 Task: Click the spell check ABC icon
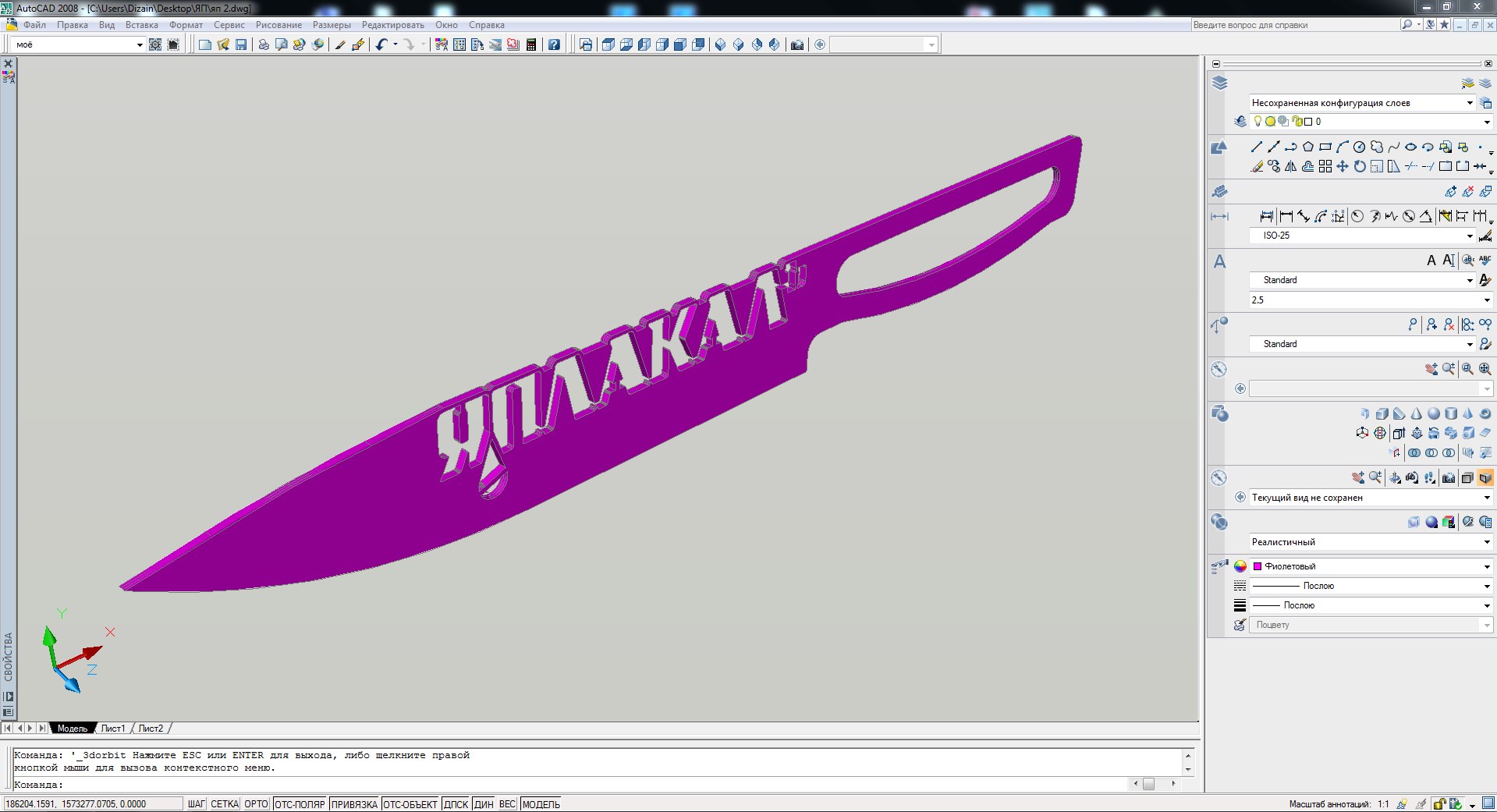click(x=1485, y=260)
